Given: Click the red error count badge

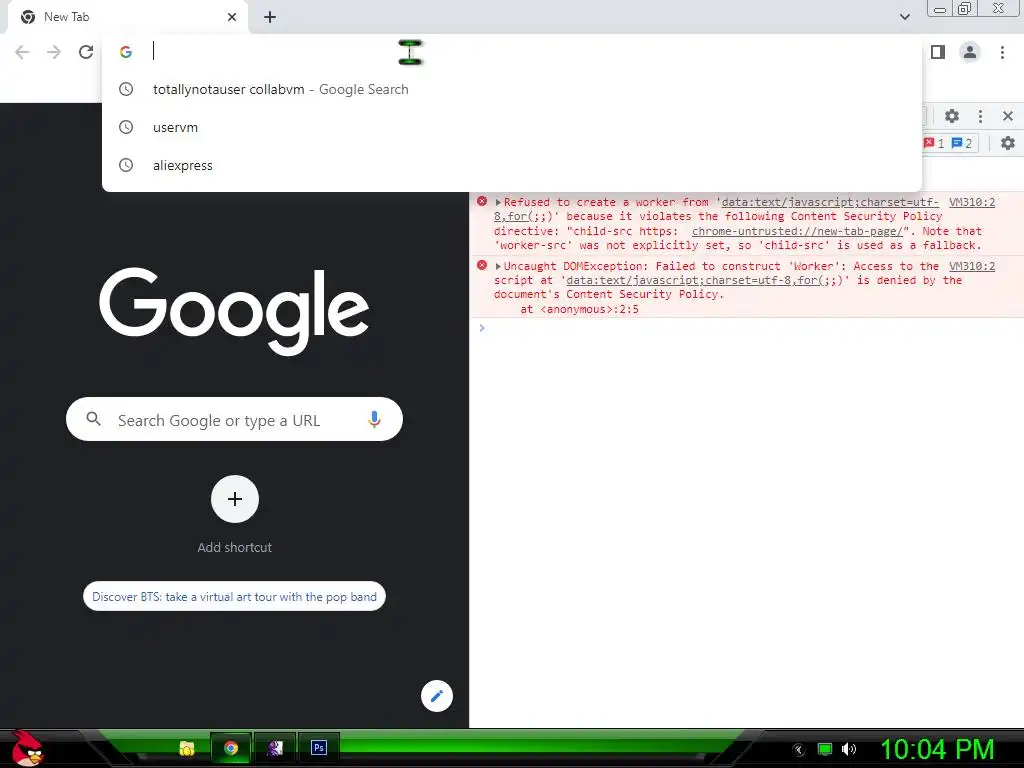Looking at the screenshot, I should point(935,143).
